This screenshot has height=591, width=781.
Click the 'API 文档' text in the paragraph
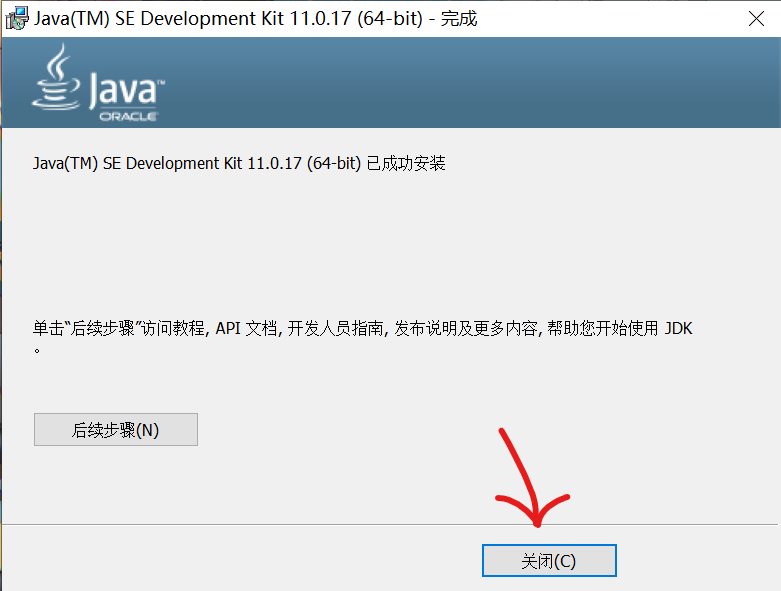246,329
